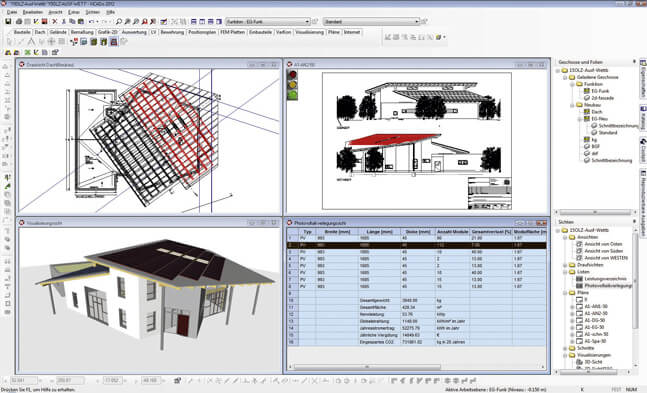Image resolution: width=647 pixels, height=393 pixels.
Task: Click the green traffic light indicator
Action: 293,95
